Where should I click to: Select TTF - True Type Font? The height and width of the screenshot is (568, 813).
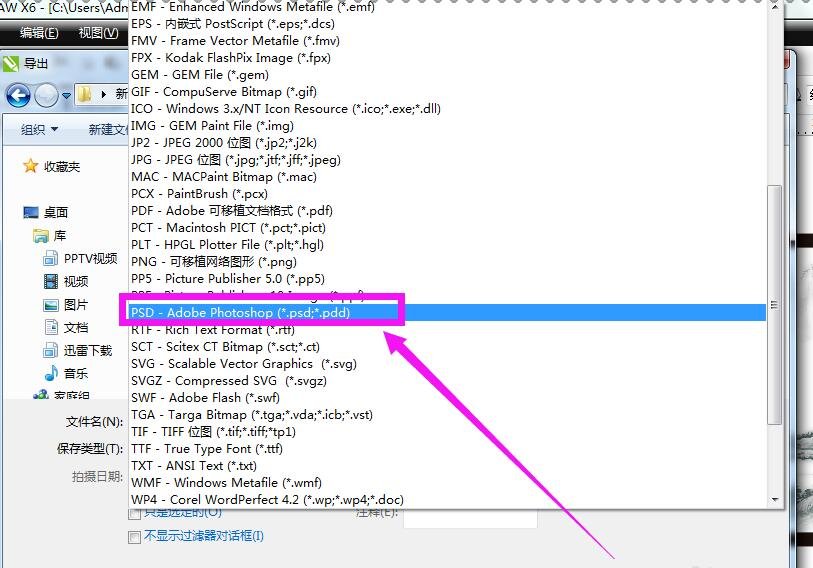pyautogui.click(x=447, y=449)
